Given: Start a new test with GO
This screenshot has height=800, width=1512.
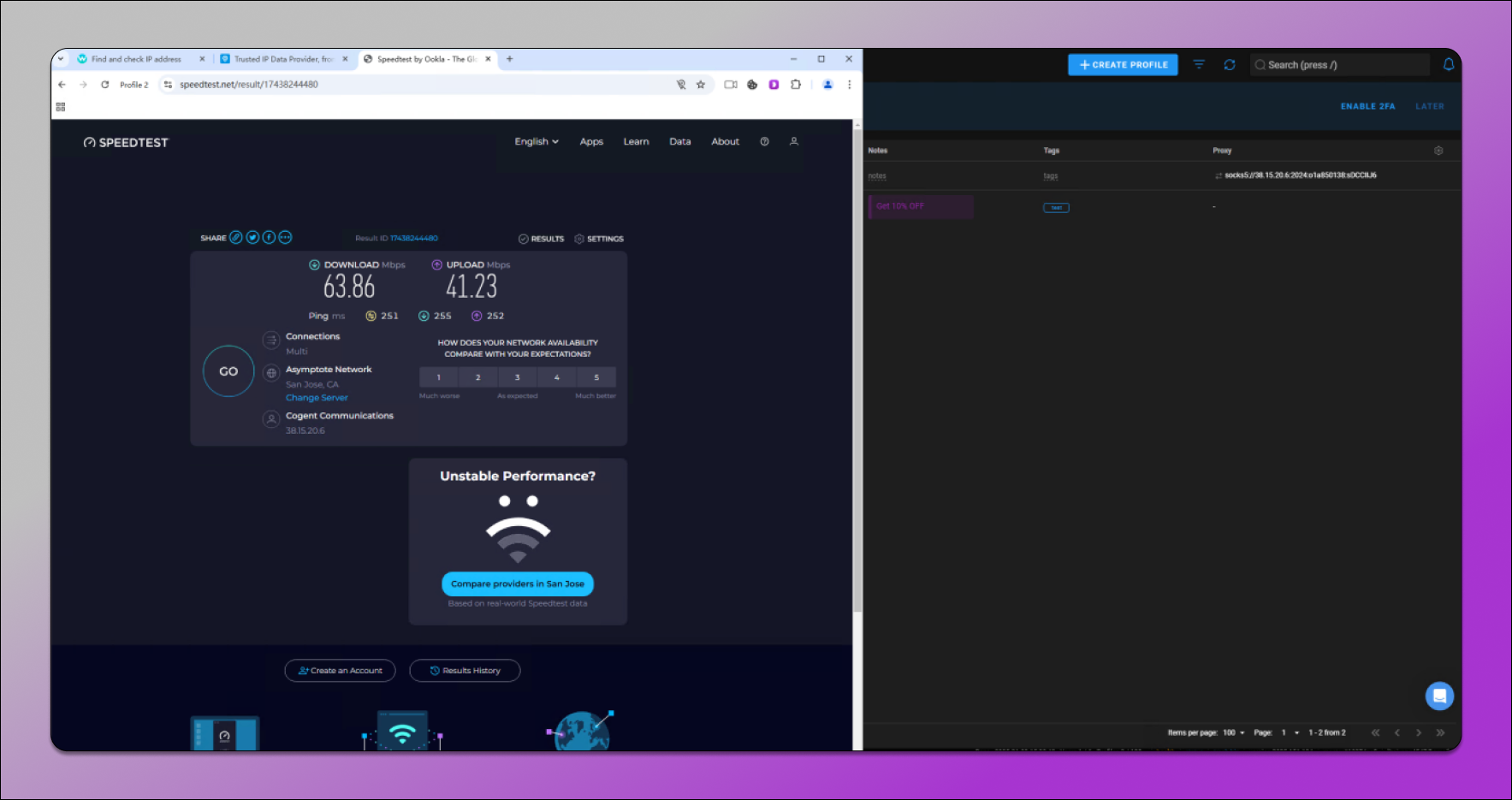Looking at the screenshot, I should pos(228,371).
